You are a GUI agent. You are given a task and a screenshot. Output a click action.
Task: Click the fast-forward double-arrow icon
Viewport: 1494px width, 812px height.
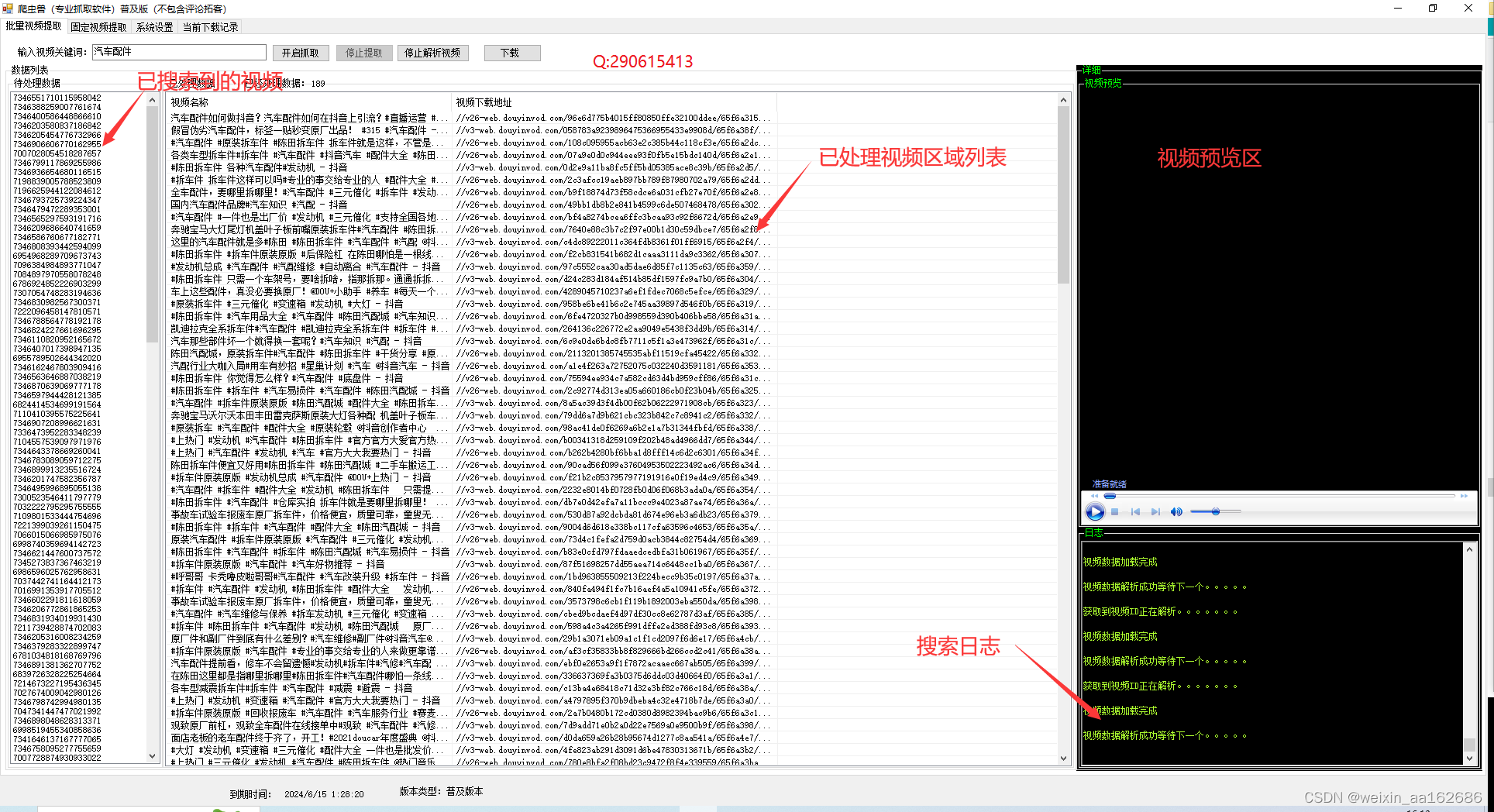1464,496
